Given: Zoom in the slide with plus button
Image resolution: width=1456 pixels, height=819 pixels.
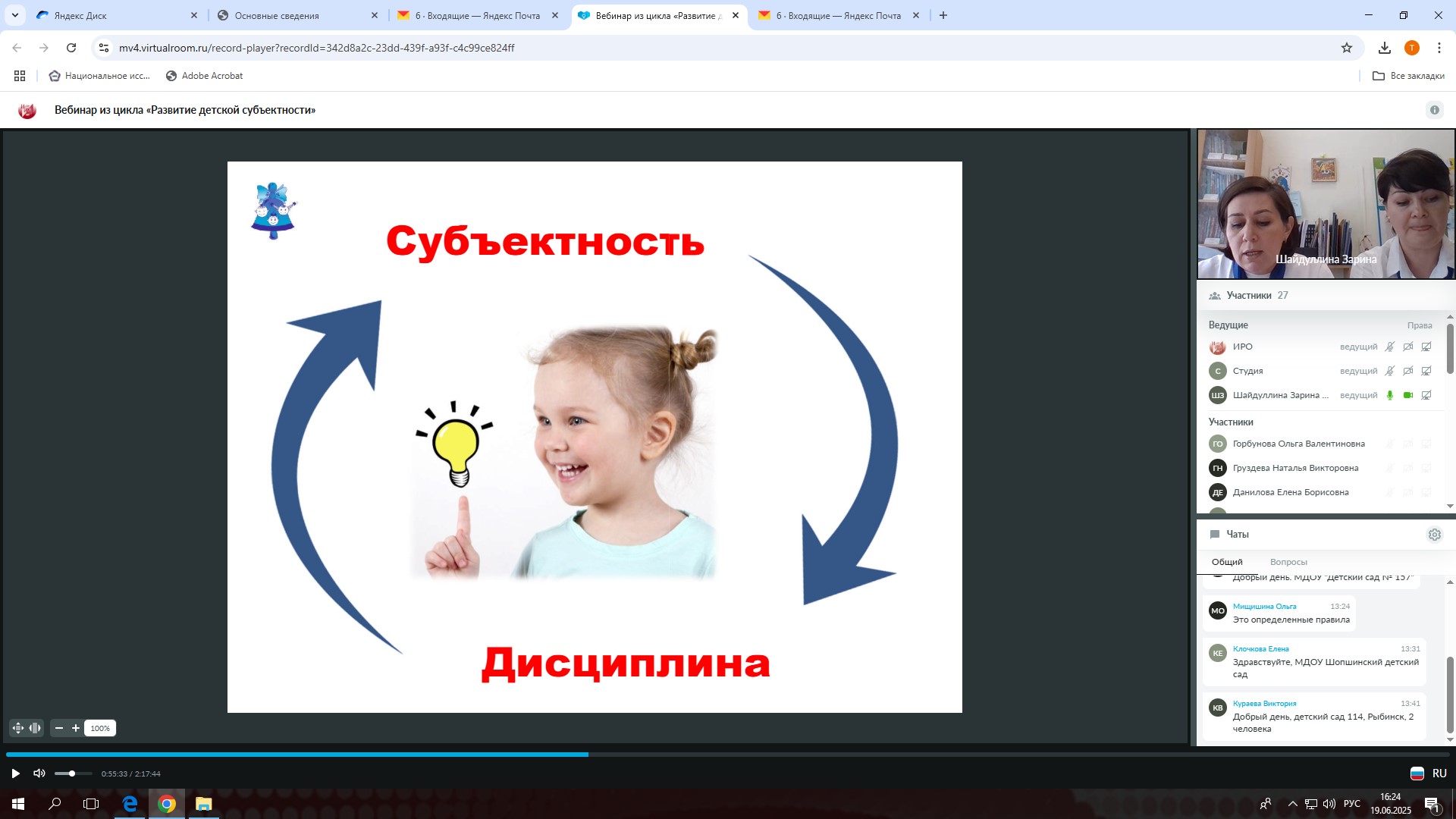Looking at the screenshot, I should (x=76, y=728).
